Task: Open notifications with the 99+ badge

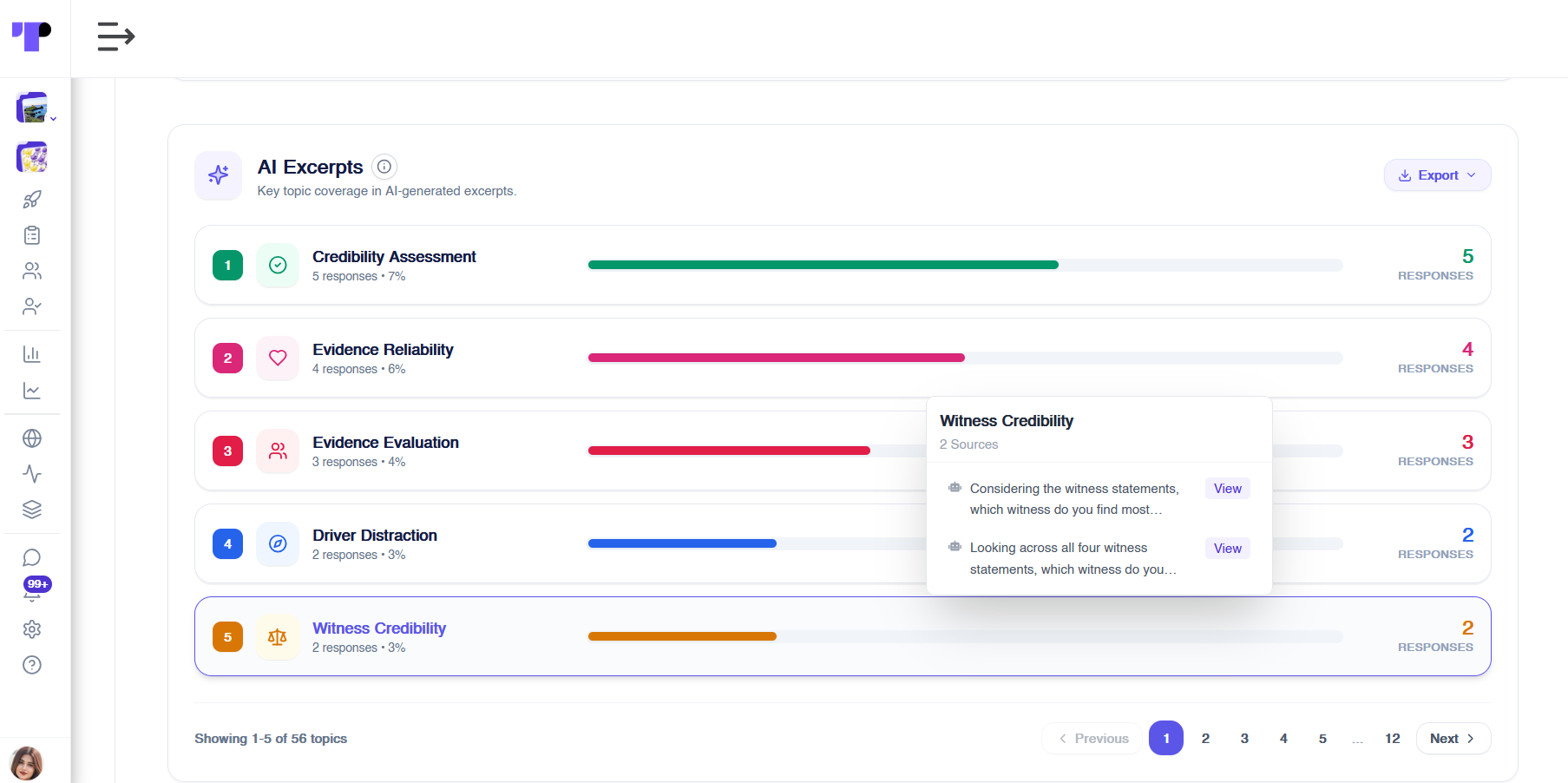Action: coord(35,589)
